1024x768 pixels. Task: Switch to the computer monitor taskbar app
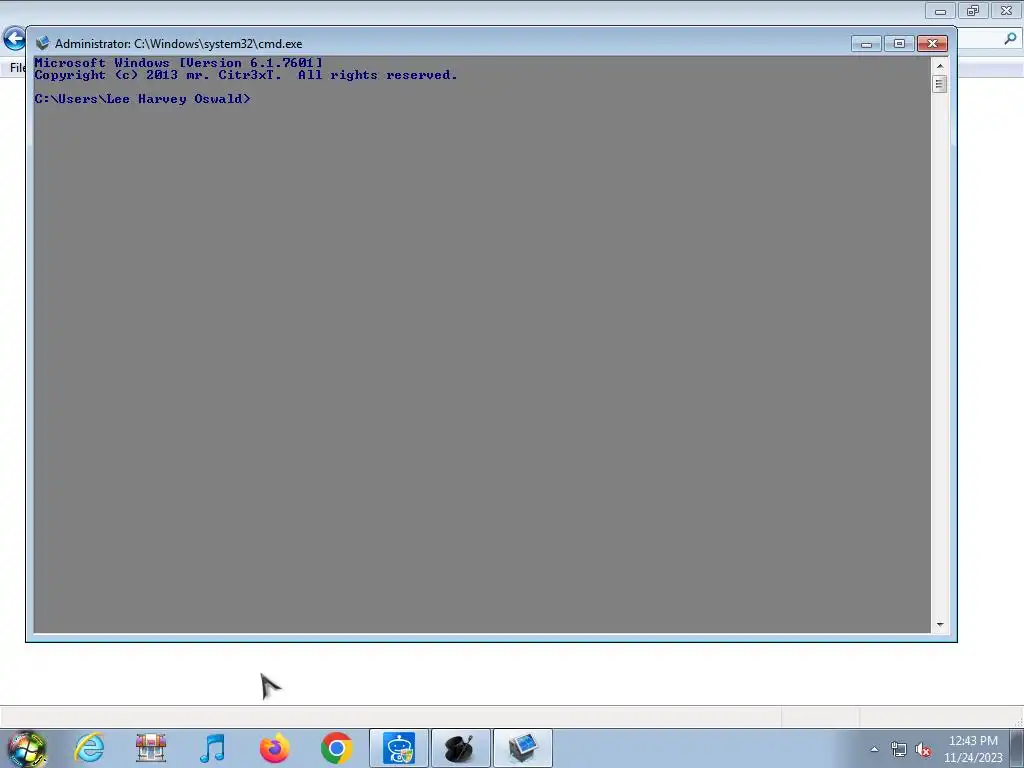pos(522,748)
